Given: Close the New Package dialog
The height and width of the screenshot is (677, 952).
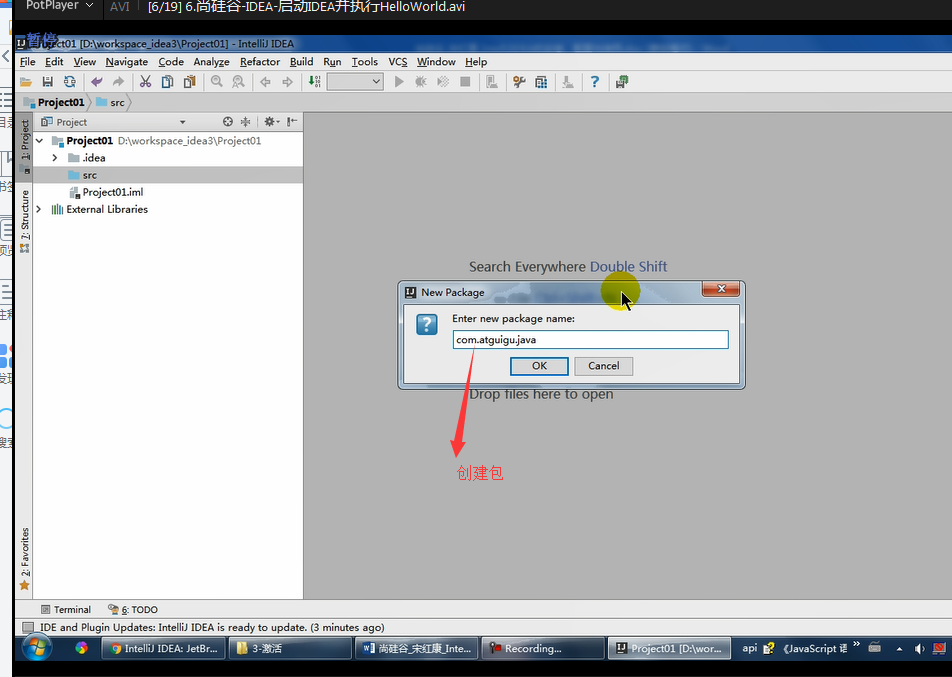Looking at the screenshot, I should pyautogui.click(x=721, y=289).
